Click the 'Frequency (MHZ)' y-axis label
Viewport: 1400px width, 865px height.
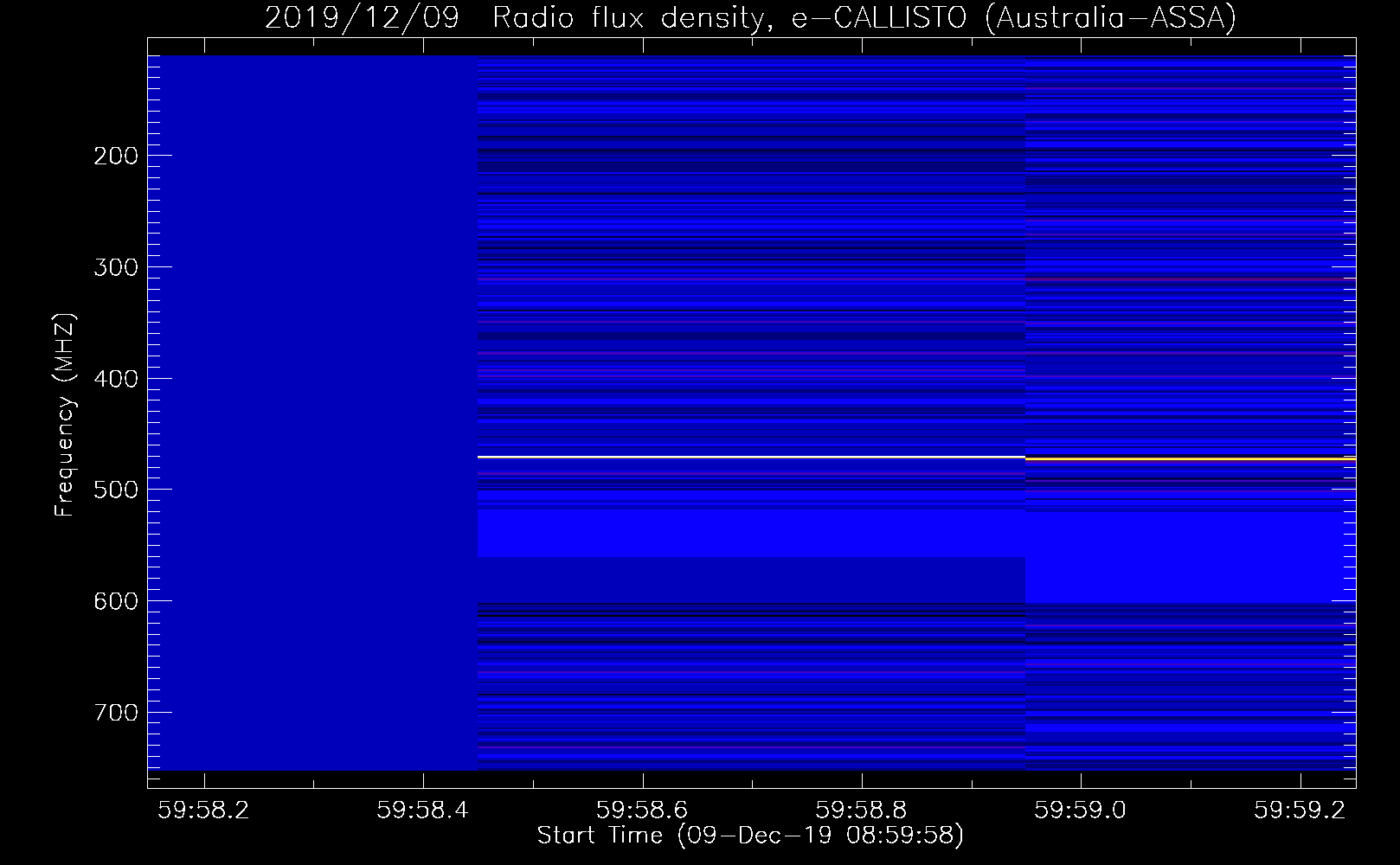[65, 414]
